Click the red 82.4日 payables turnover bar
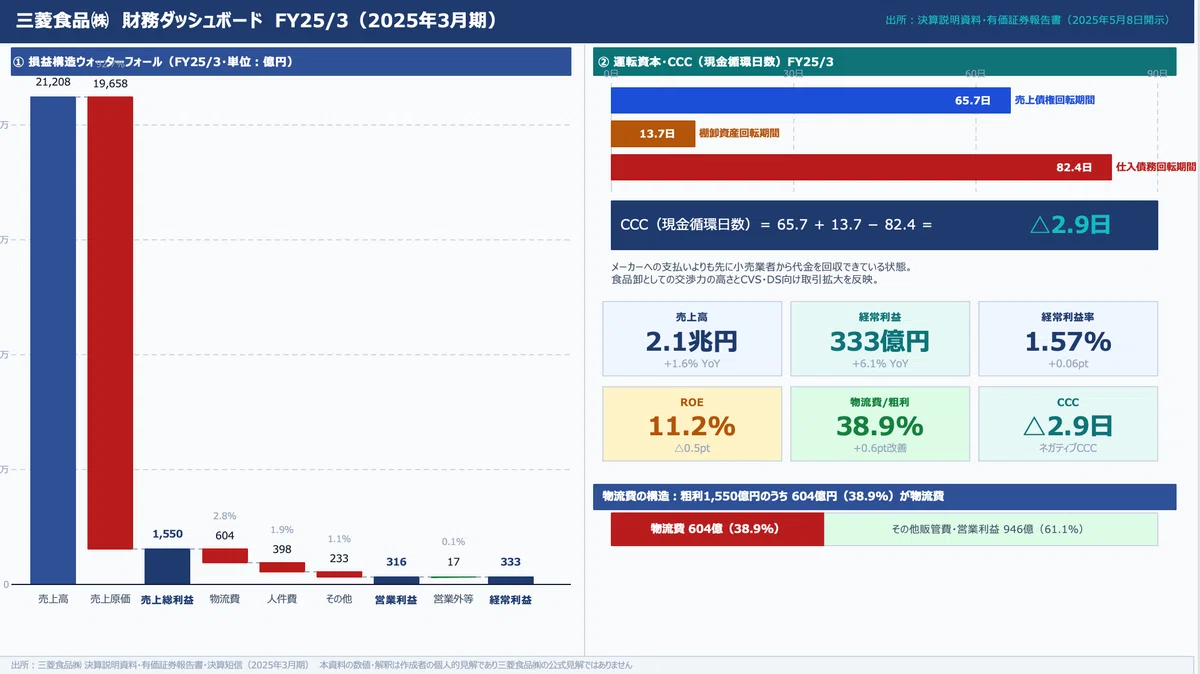Image resolution: width=1200 pixels, height=674 pixels. 861,167
